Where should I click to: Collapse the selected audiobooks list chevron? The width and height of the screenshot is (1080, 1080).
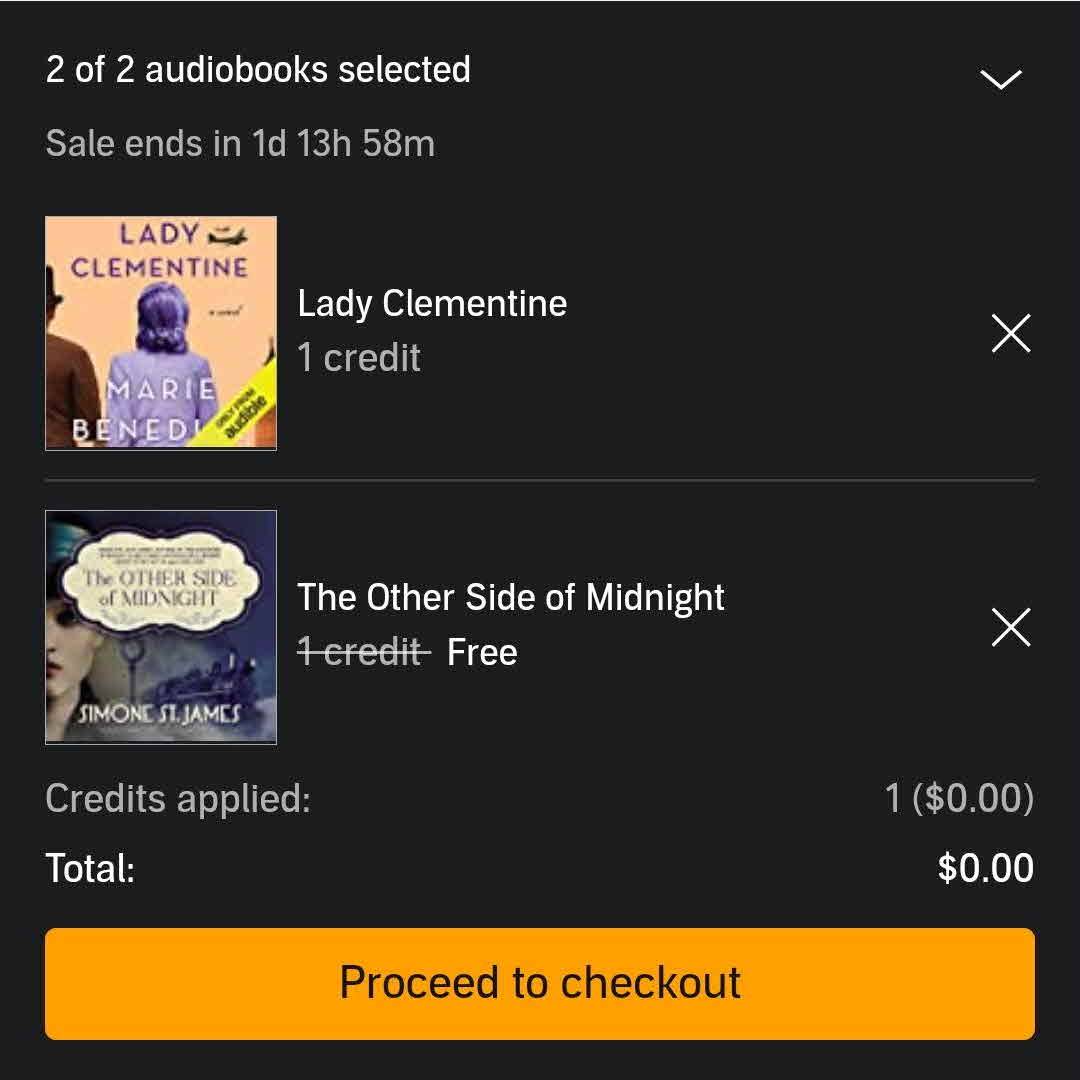click(x=1001, y=79)
